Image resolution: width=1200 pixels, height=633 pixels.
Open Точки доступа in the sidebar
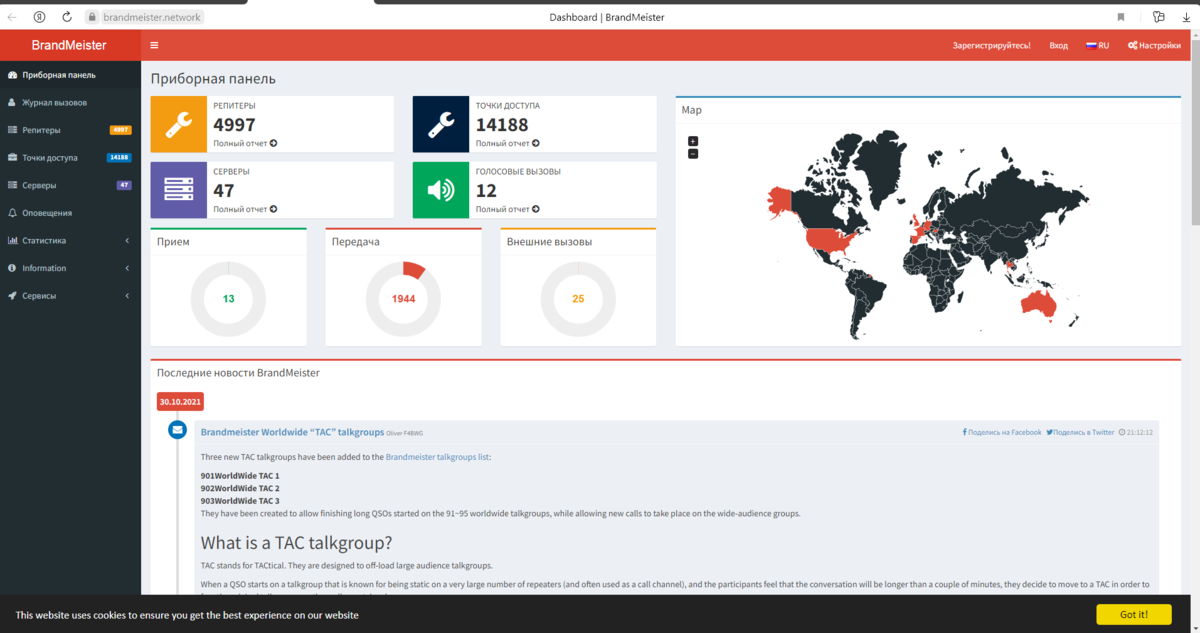(x=70, y=158)
